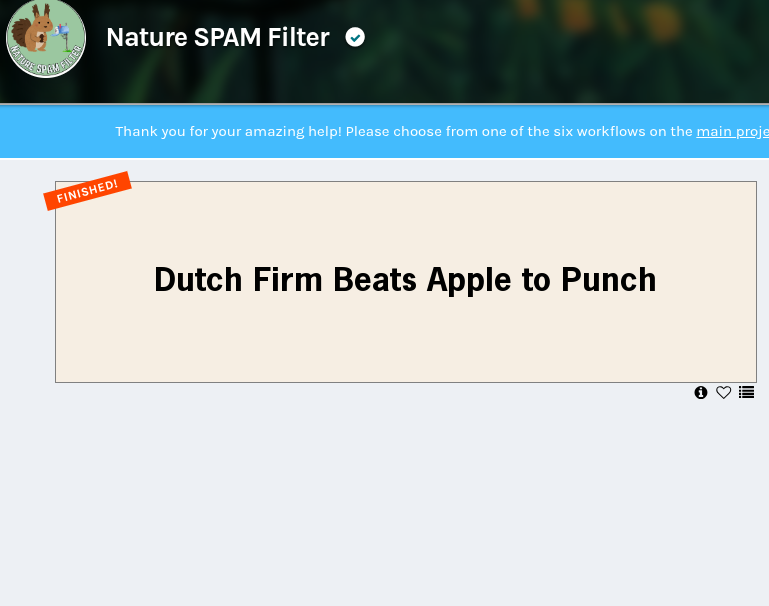Click the word Apple in headline

469,280
